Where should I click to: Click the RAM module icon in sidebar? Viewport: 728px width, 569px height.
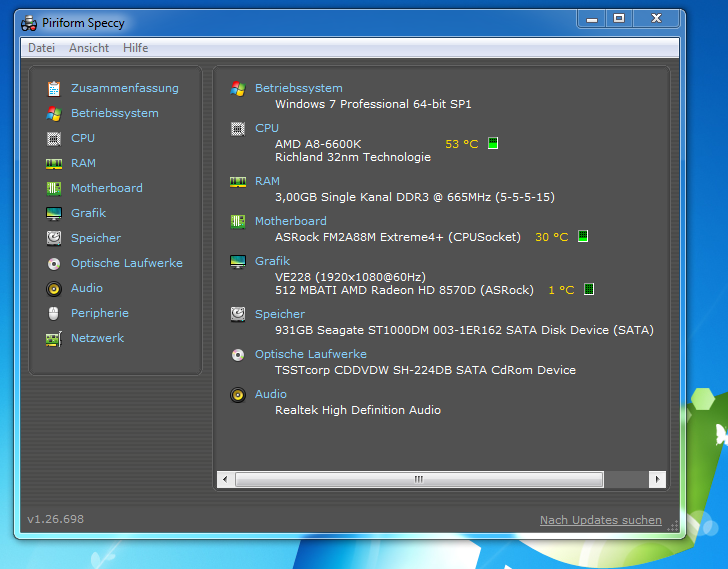tap(54, 163)
